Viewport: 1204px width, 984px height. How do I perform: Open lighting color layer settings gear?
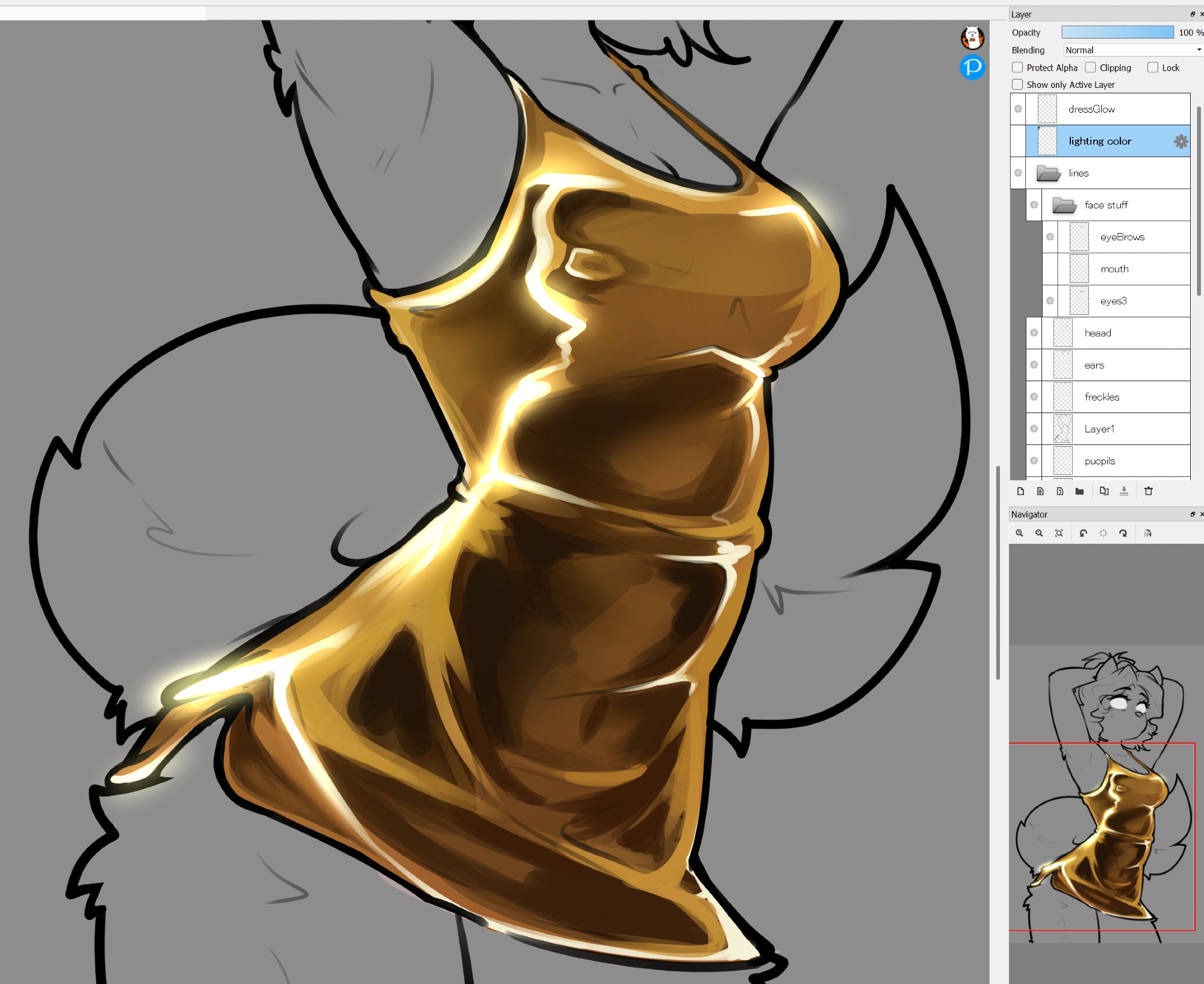pyautogui.click(x=1181, y=142)
